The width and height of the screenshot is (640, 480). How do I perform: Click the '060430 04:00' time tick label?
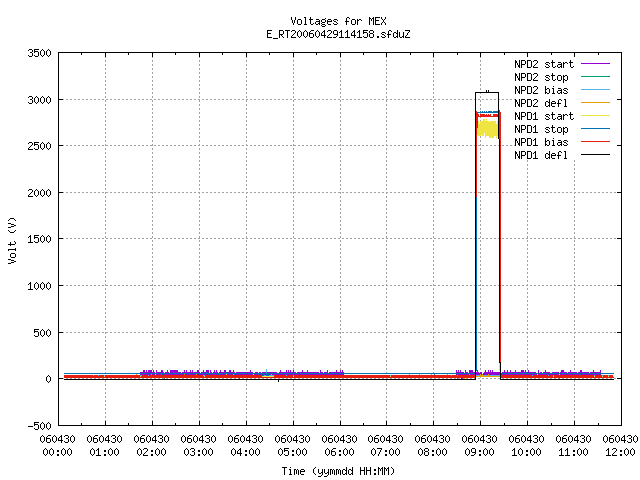click(x=245, y=446)
